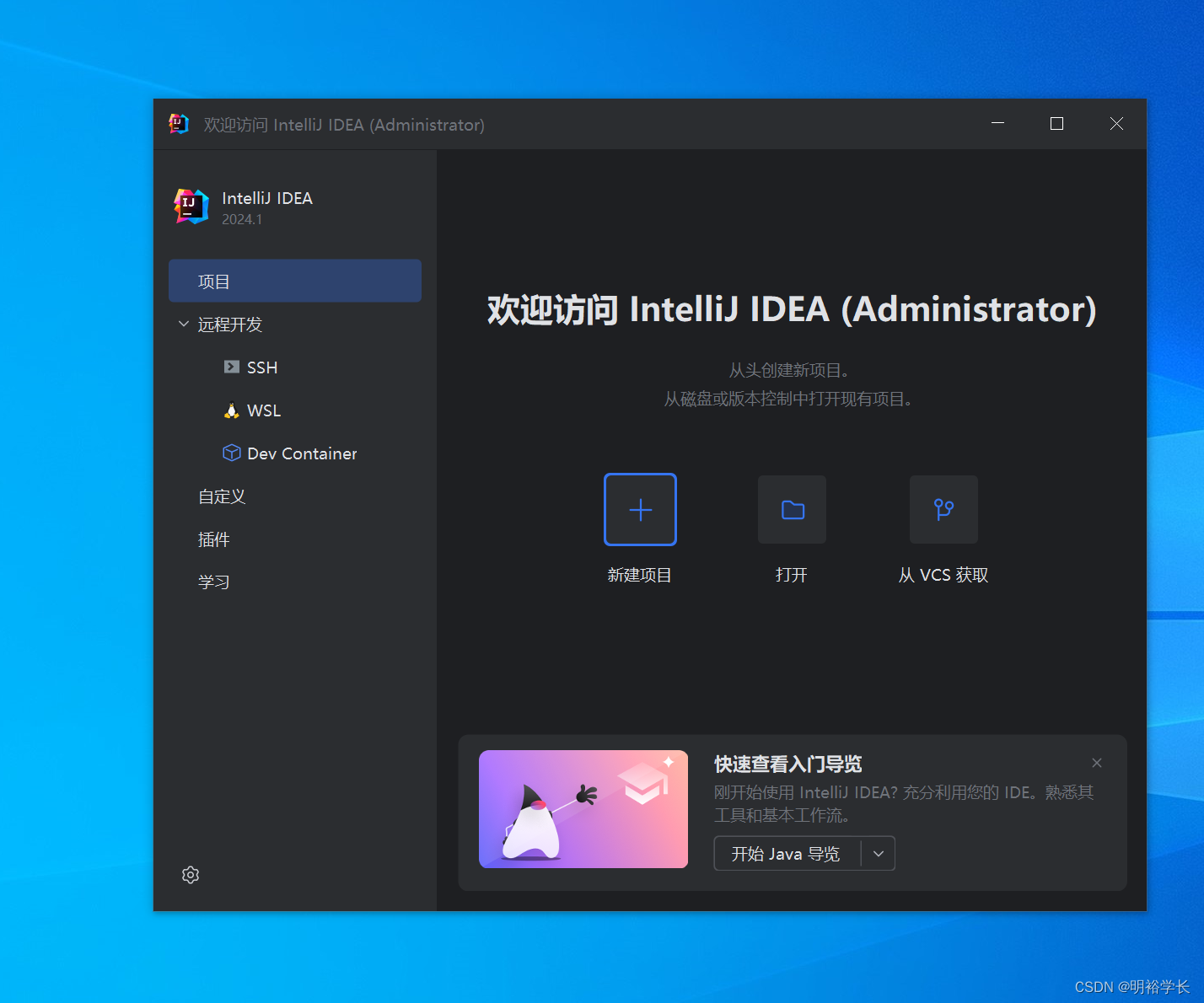Click the WSL penguin icon
The height and width of the screenshot is (1003, 1204).
(232, 410)
